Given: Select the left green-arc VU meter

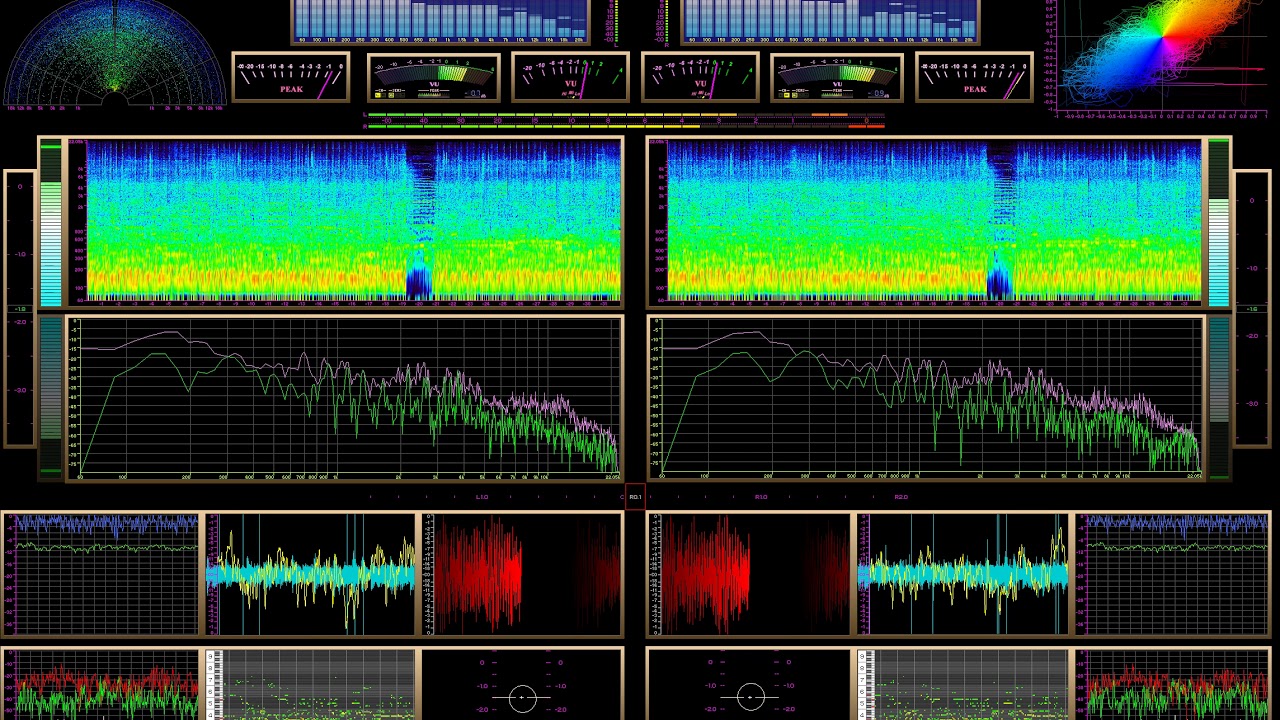Looking at the screenshot, I should tap(433, 78).
